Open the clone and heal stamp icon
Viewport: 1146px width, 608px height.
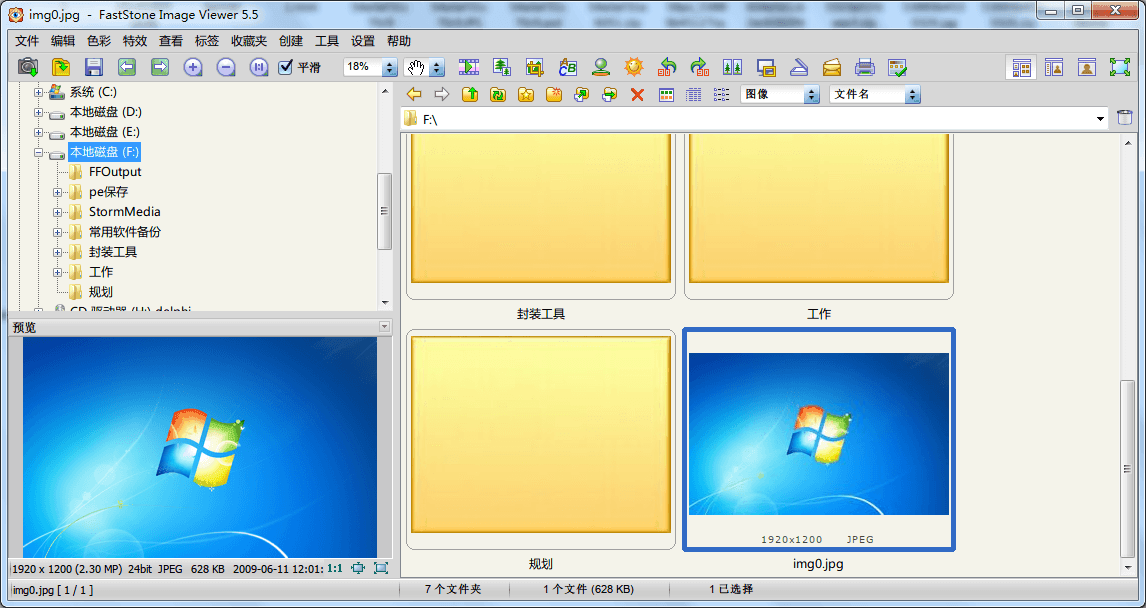(x=601, y=67)
